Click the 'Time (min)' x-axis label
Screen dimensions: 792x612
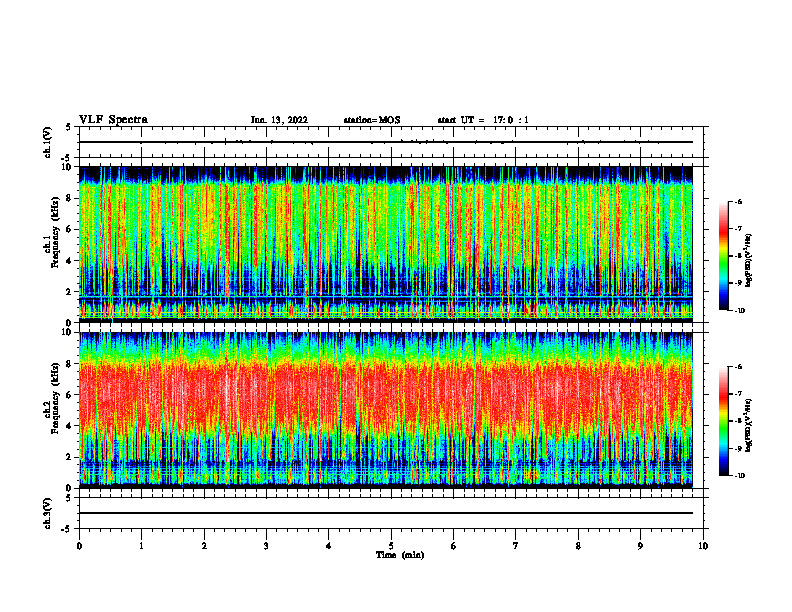pos(400,555)
